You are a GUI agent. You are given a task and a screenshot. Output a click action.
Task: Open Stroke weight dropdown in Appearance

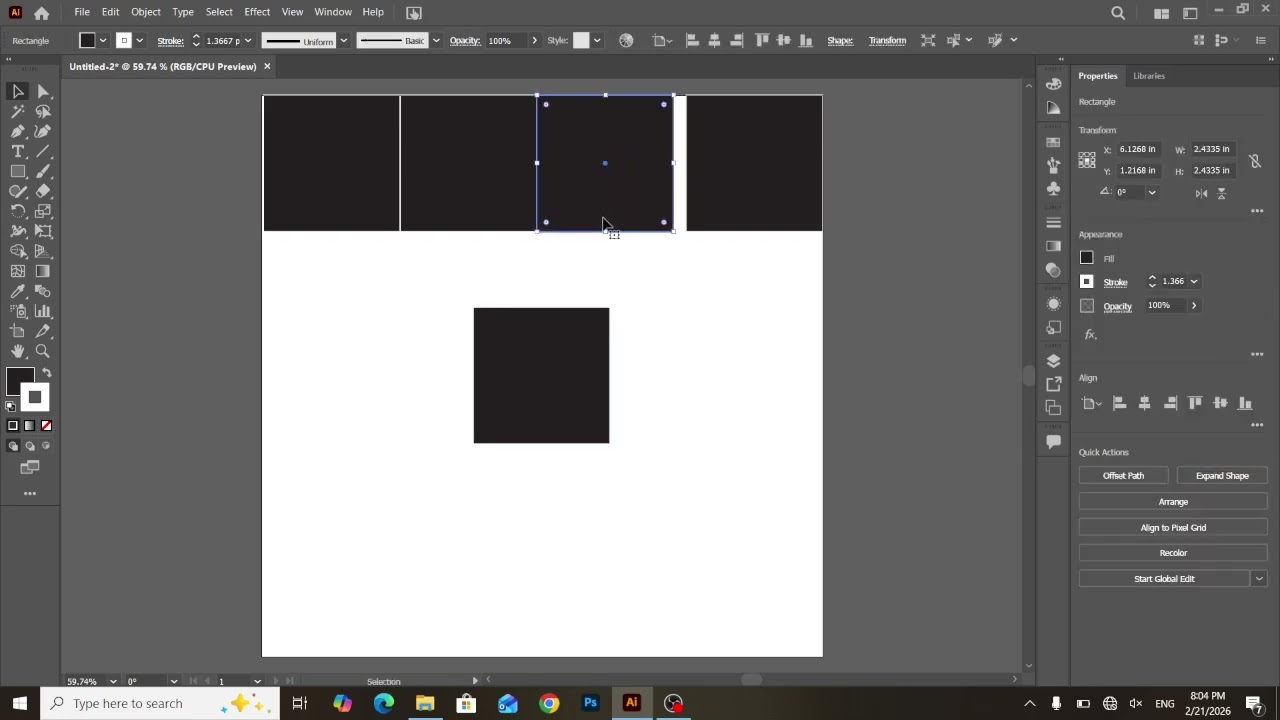point(1194,282)
